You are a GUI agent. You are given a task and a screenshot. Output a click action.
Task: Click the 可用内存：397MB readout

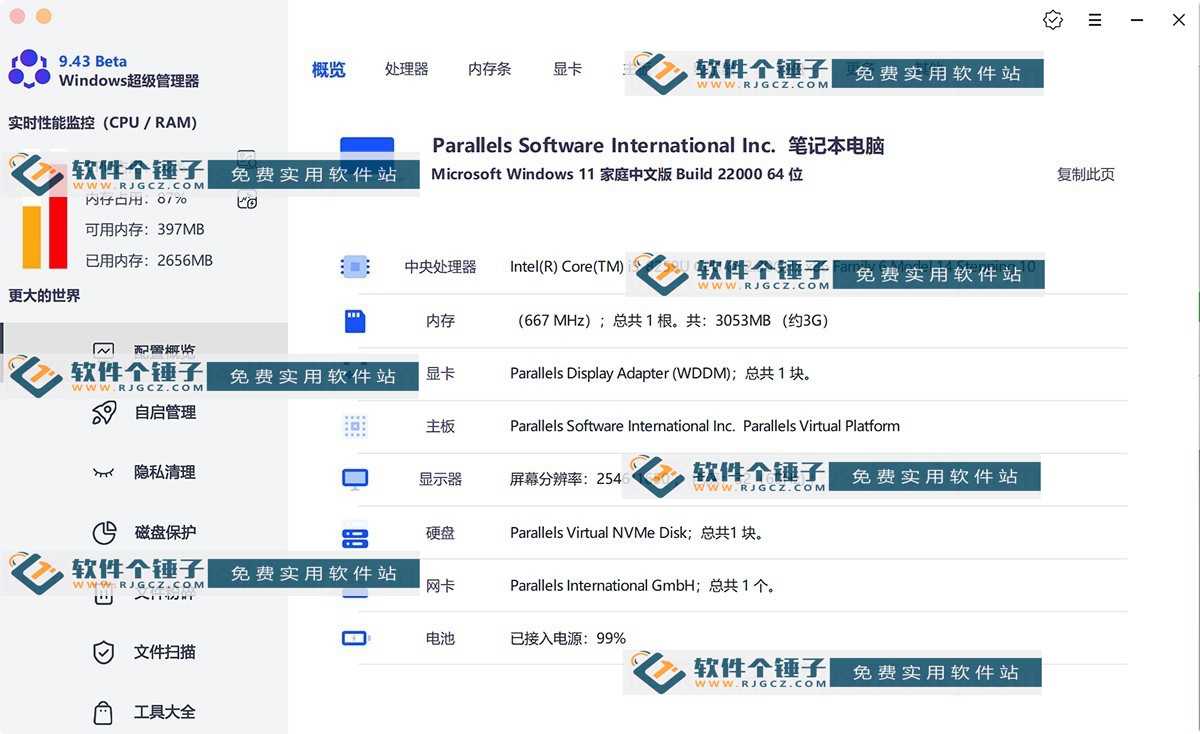click(145, 229)
